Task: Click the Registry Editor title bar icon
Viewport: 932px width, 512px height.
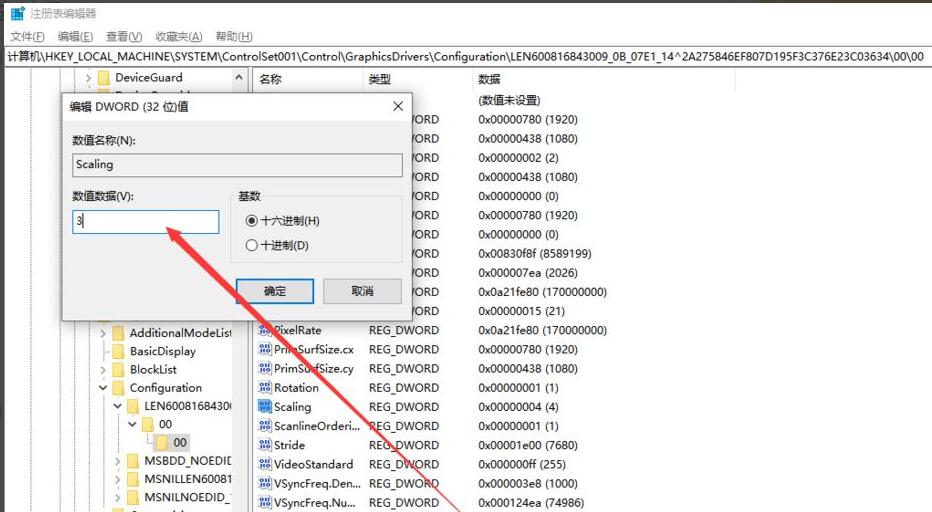Action: pyautogui.click(x=17, y=14)
